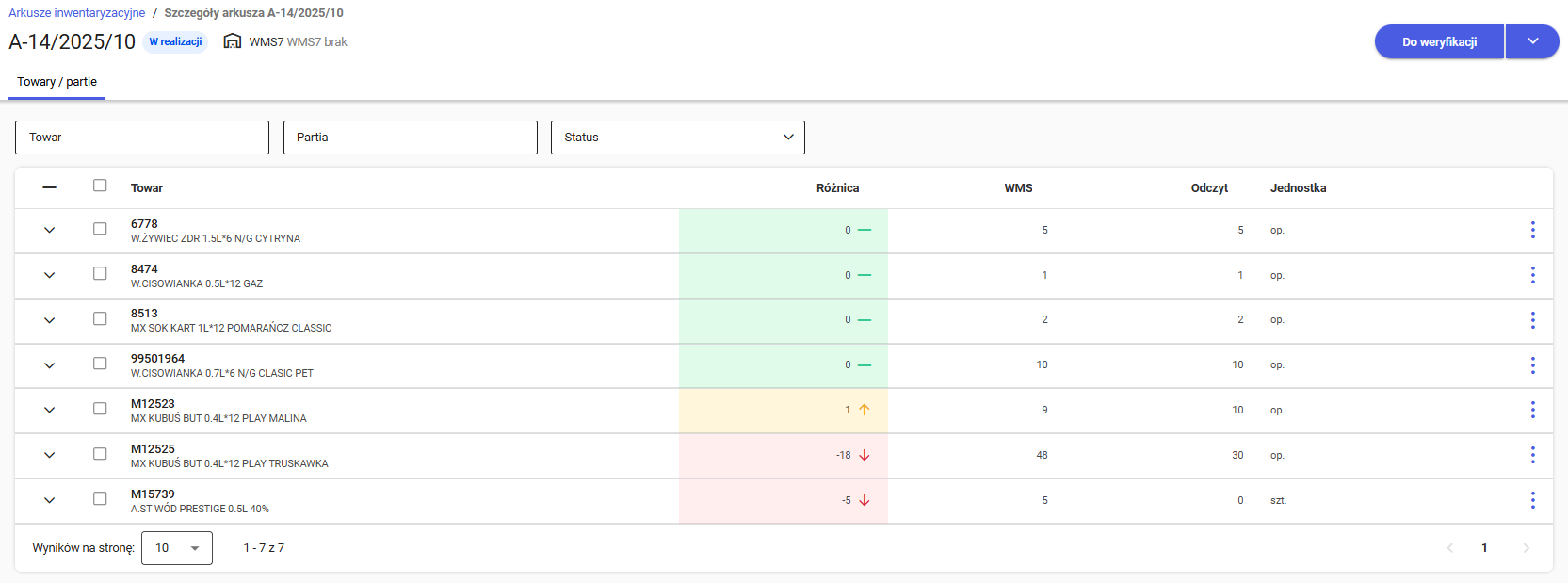Open three-dot menu for item 99501964
This screenshot has width=1568, height=583.
(1532, 364)
